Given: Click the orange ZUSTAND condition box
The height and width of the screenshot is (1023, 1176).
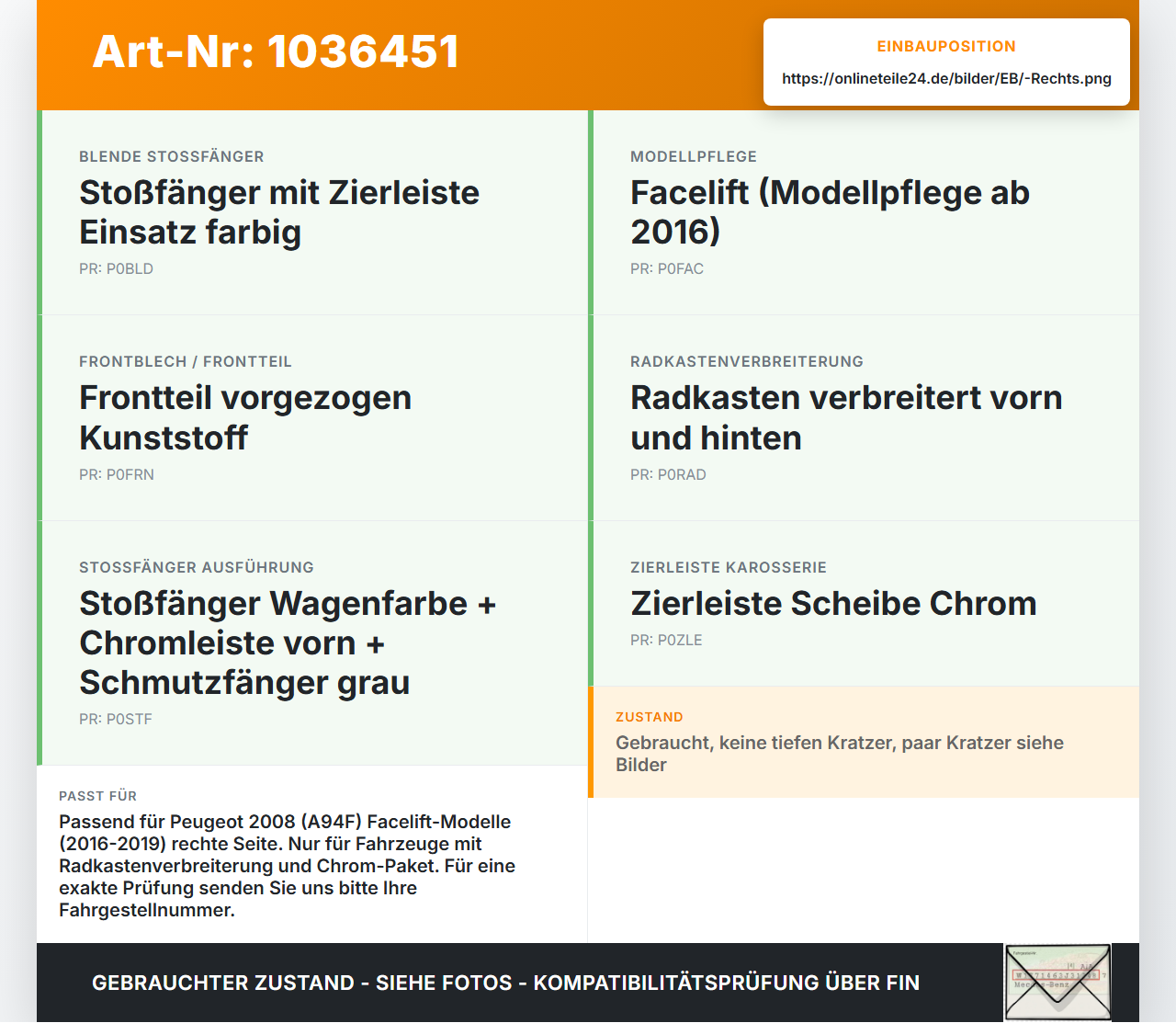Looking at the screenshot, I should pos(864,742).
